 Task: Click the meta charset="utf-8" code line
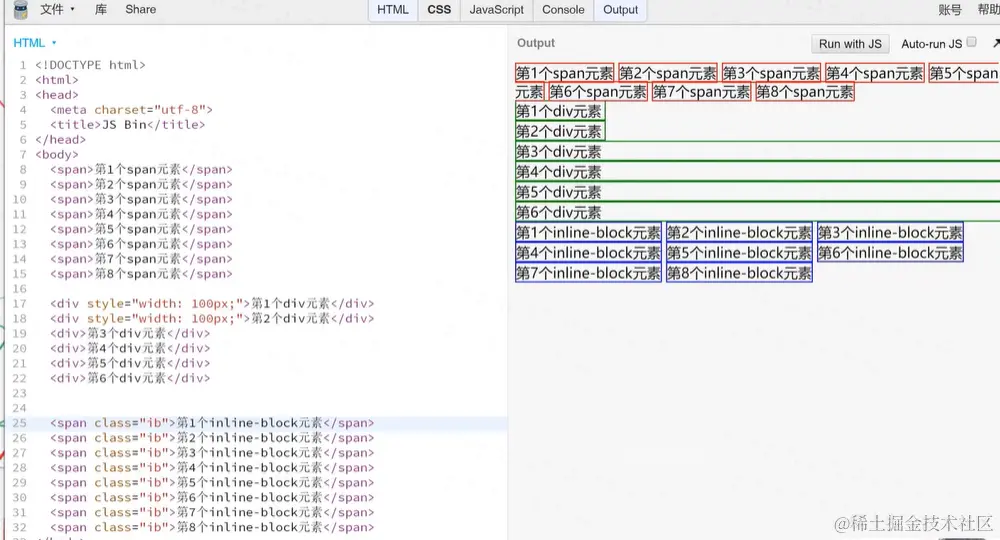click(x=131, y=110)
